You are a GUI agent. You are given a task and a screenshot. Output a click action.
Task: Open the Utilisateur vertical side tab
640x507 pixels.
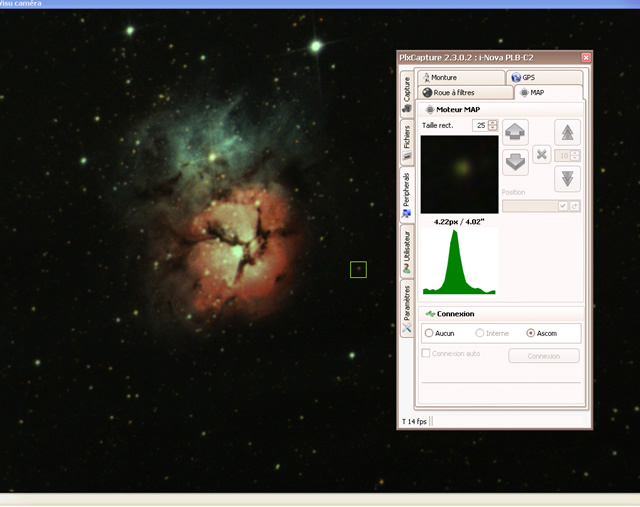pos(407,251)
